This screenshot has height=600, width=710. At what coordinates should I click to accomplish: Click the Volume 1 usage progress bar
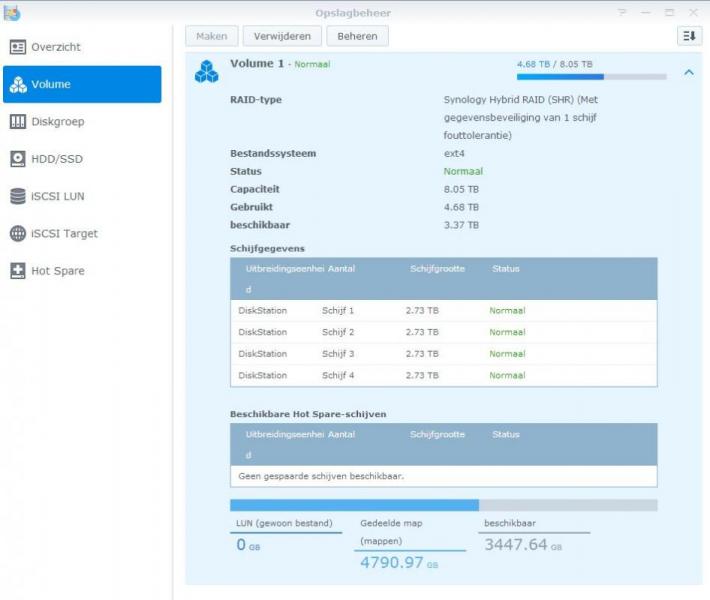tap(591, 76)
